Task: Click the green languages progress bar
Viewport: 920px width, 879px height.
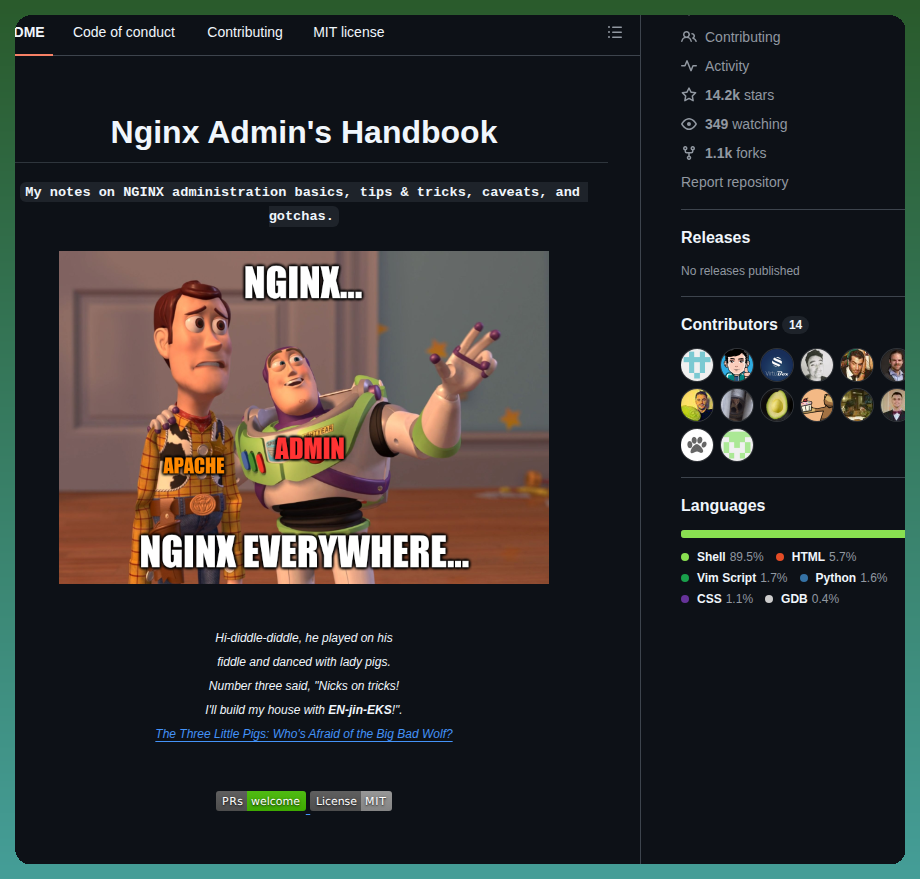Action: pyautogui.click(x=793, y=534)
